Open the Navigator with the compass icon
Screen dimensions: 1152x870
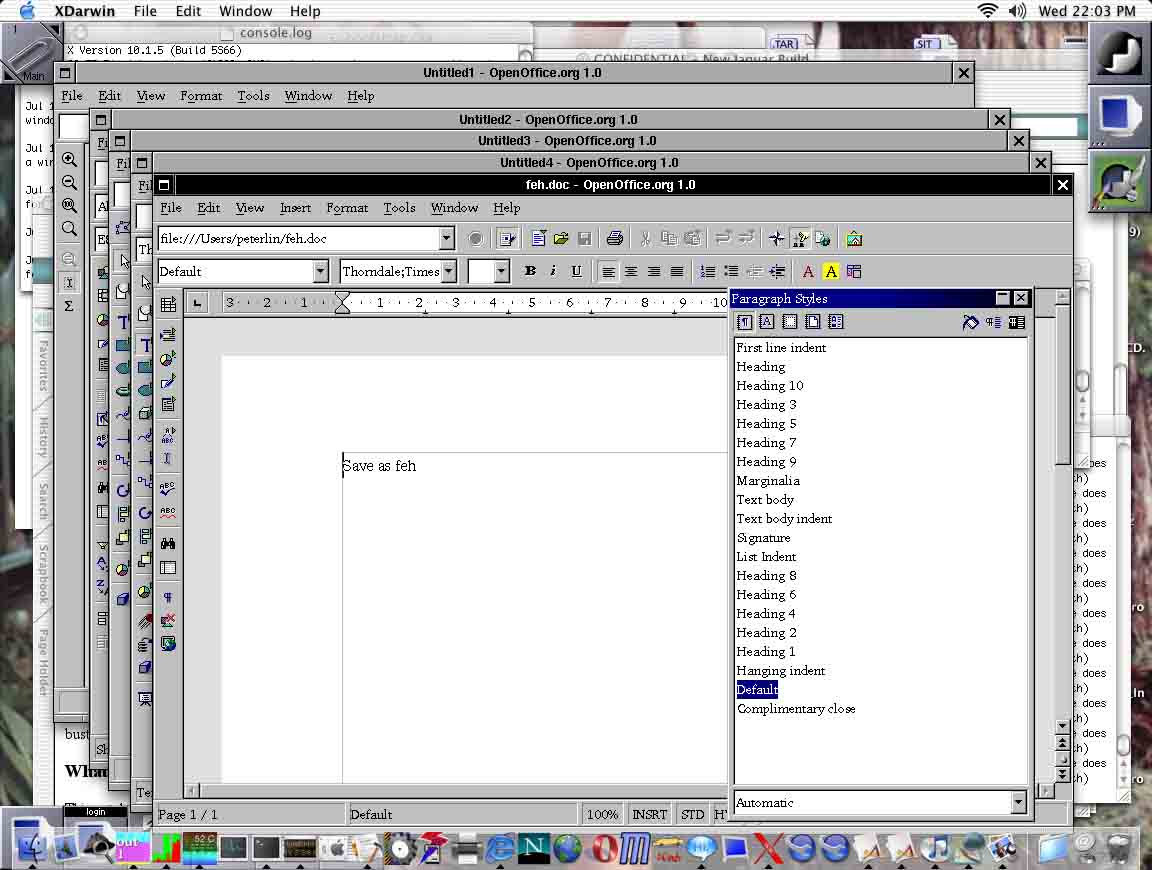[x=777, y=238]
